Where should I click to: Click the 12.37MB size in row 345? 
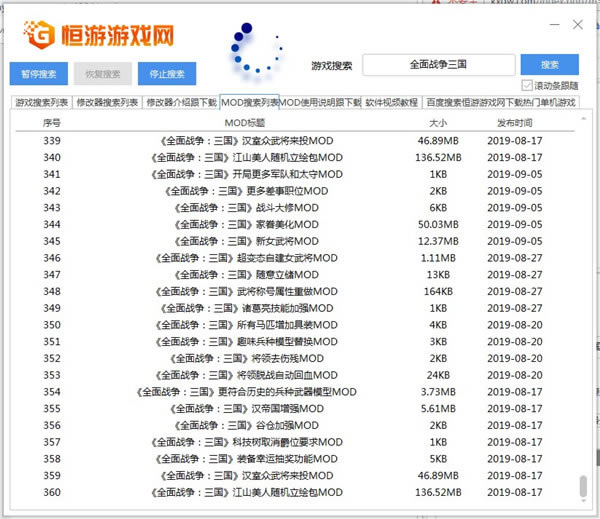coord(438,242)
